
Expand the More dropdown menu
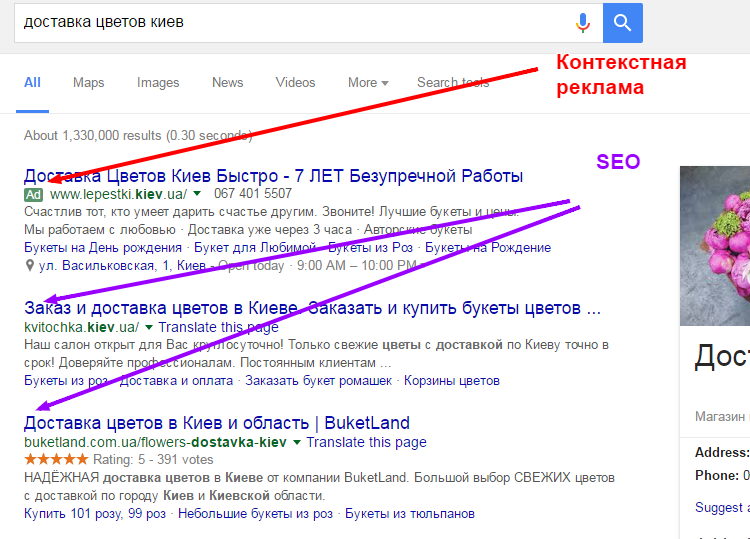pyautogui.click(x=368, y=83)
